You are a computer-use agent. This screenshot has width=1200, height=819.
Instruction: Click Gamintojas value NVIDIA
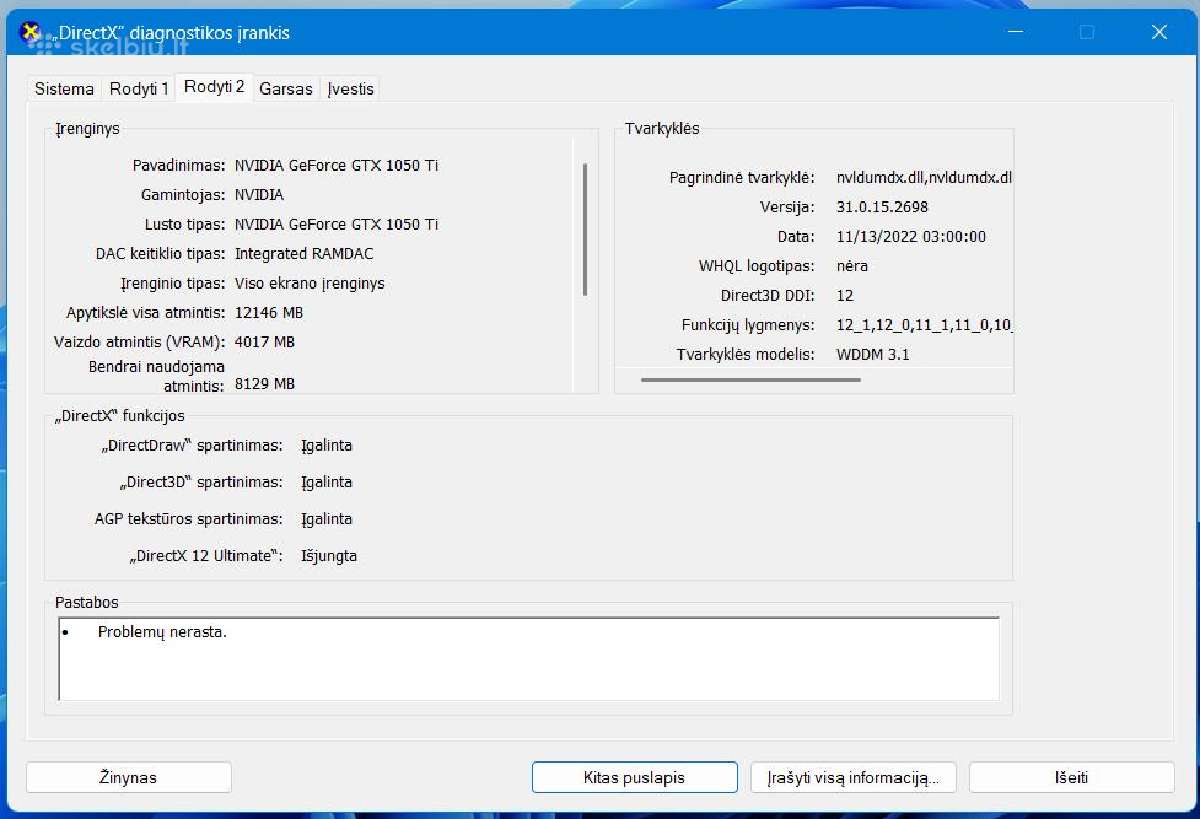click(259, 195)
